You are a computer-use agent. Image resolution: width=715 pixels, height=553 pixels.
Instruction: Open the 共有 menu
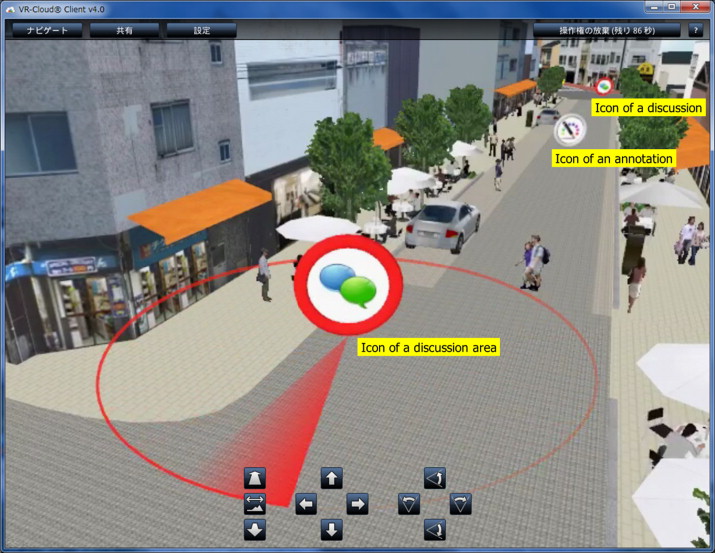[x=124, y=30]
